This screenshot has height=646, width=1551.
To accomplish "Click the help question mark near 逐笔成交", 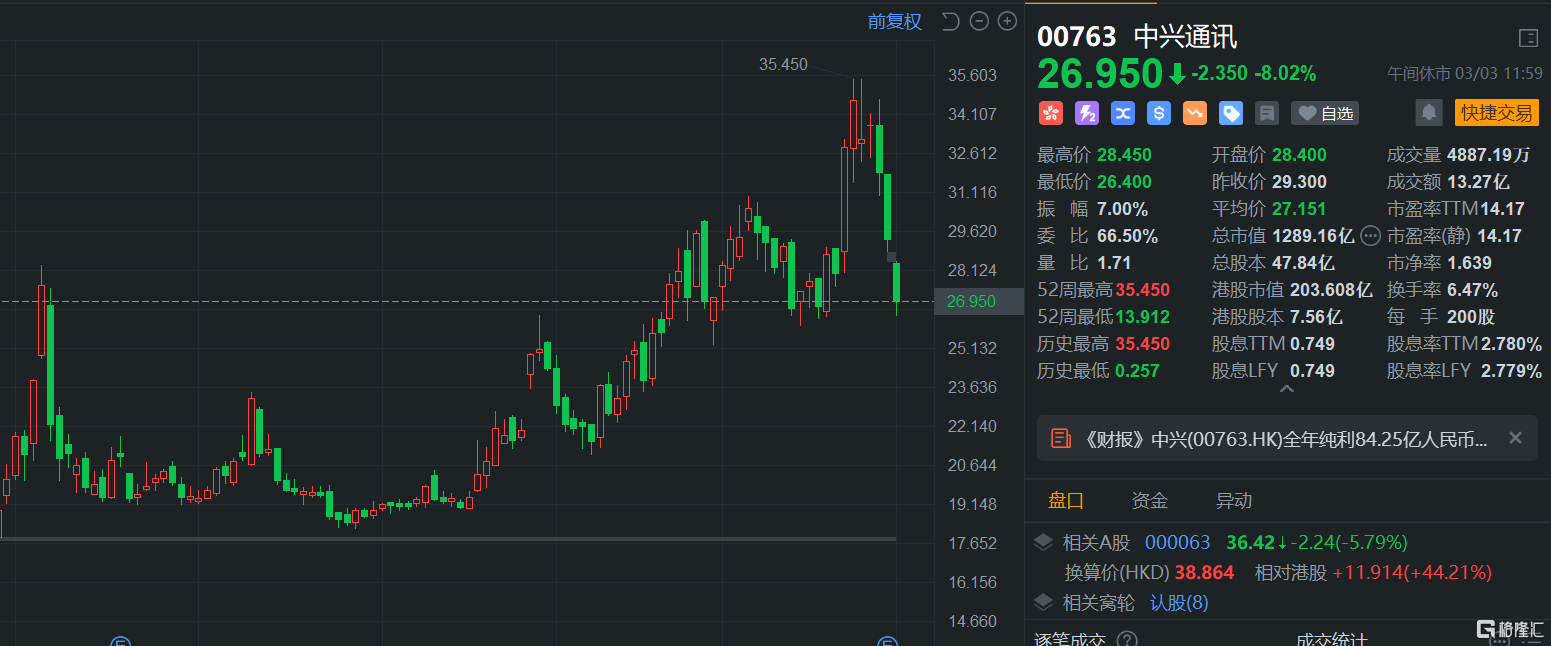I will [x=1127, y=640].
